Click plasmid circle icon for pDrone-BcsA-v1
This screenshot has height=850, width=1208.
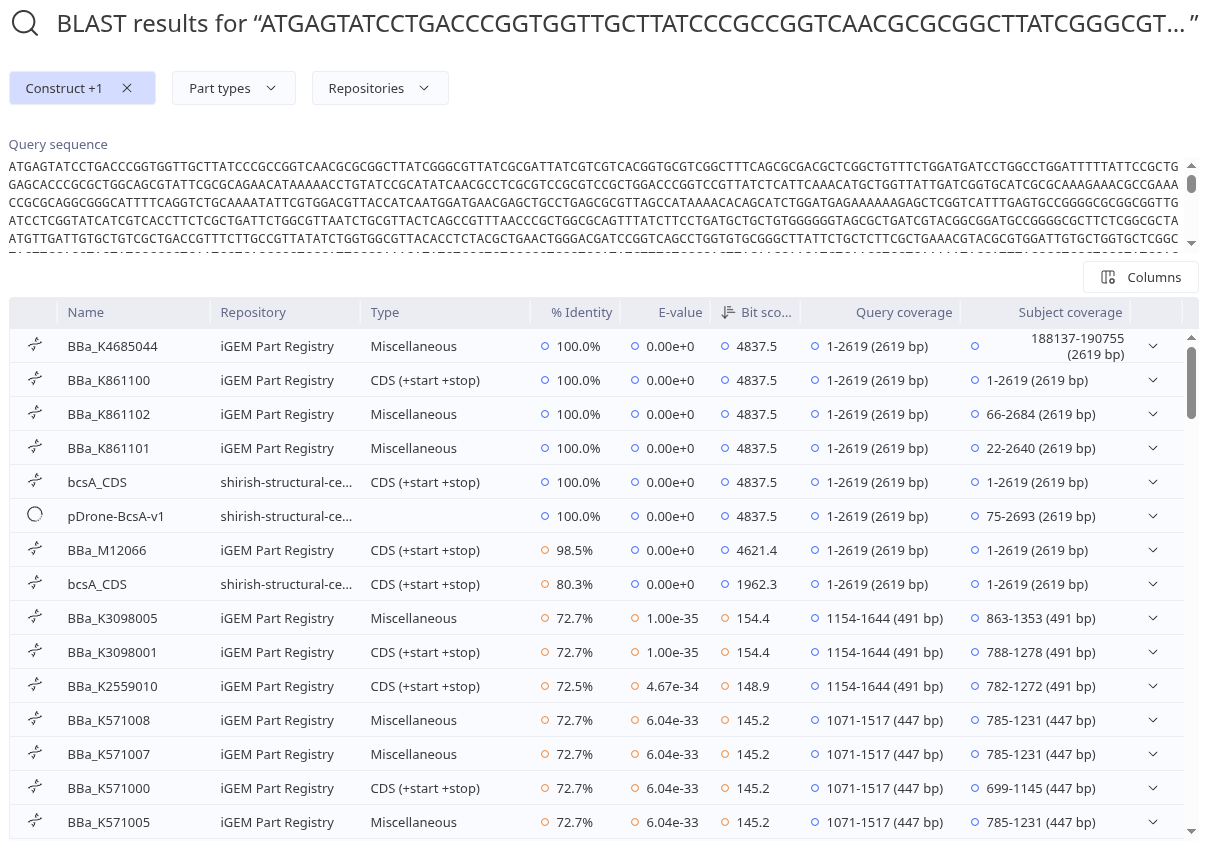pyautogui.click(x=35, y=516)
